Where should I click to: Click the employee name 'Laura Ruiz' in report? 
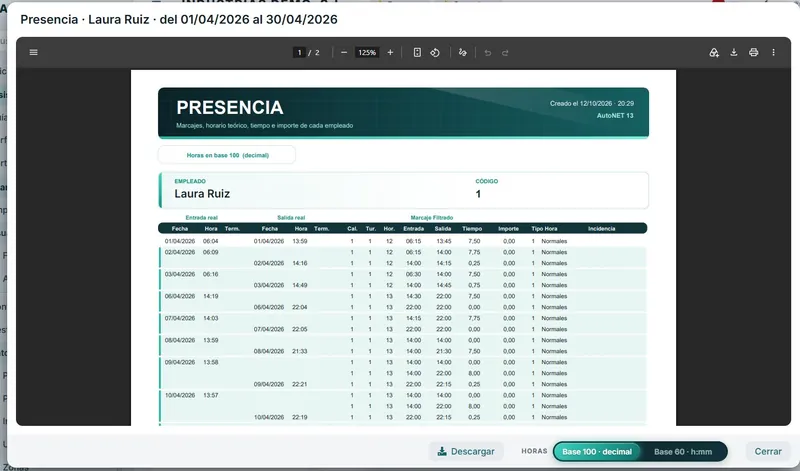pyautogui.click(x=202, y=194)
